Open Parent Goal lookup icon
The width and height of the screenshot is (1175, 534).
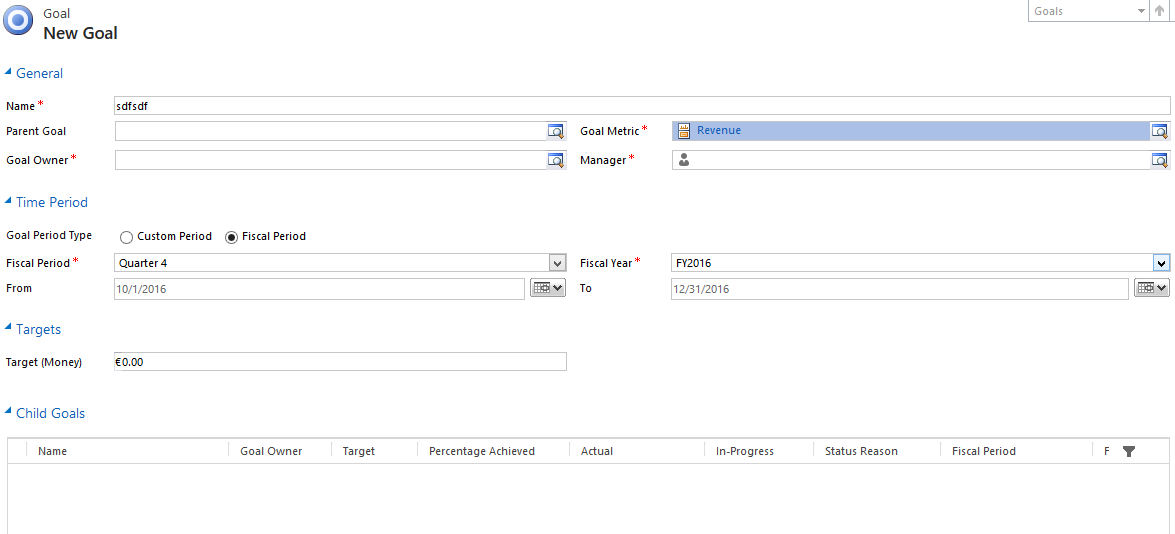click(556, 131)
